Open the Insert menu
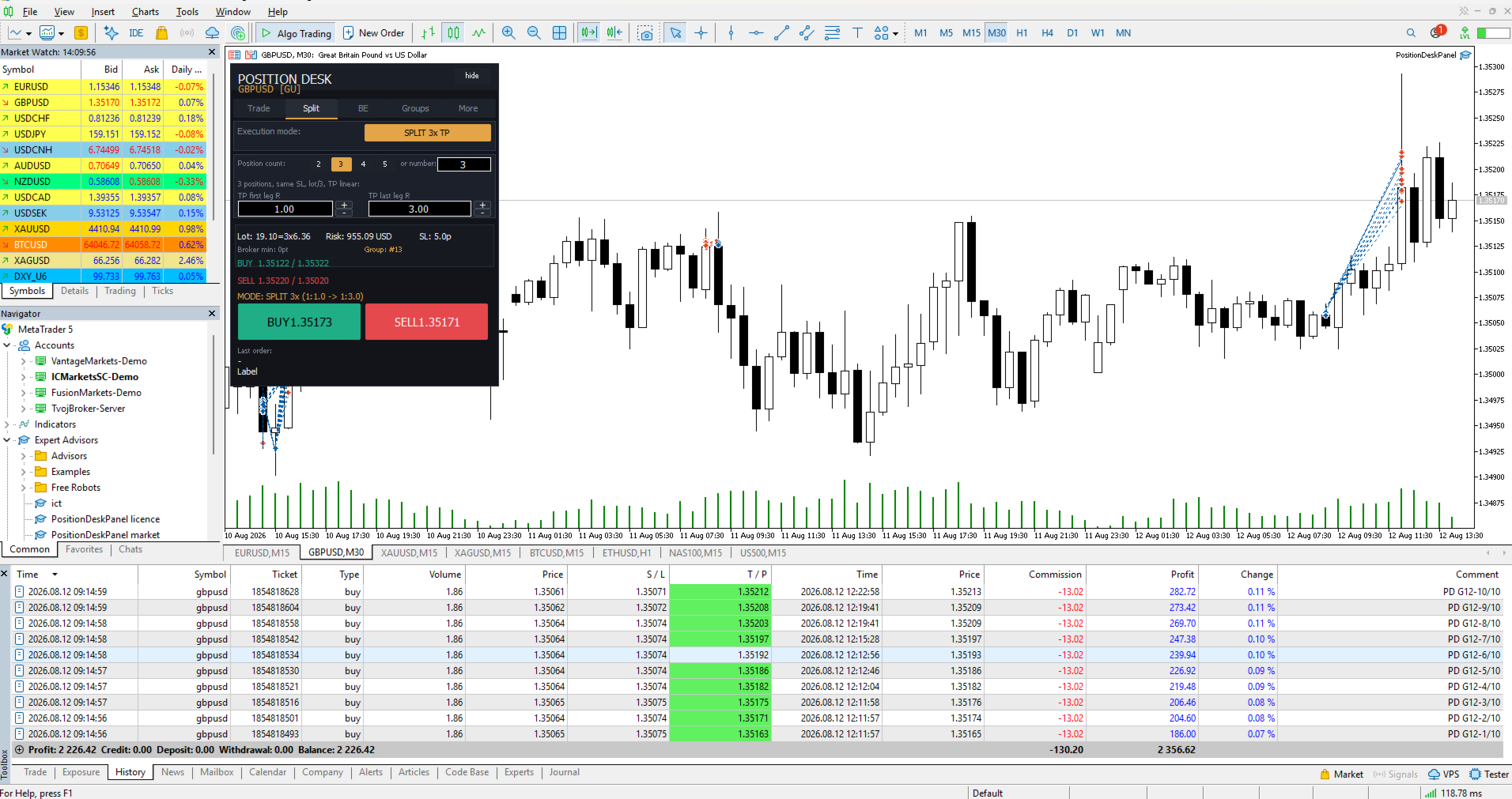The image size is (1512, 799). click(103, 12)
